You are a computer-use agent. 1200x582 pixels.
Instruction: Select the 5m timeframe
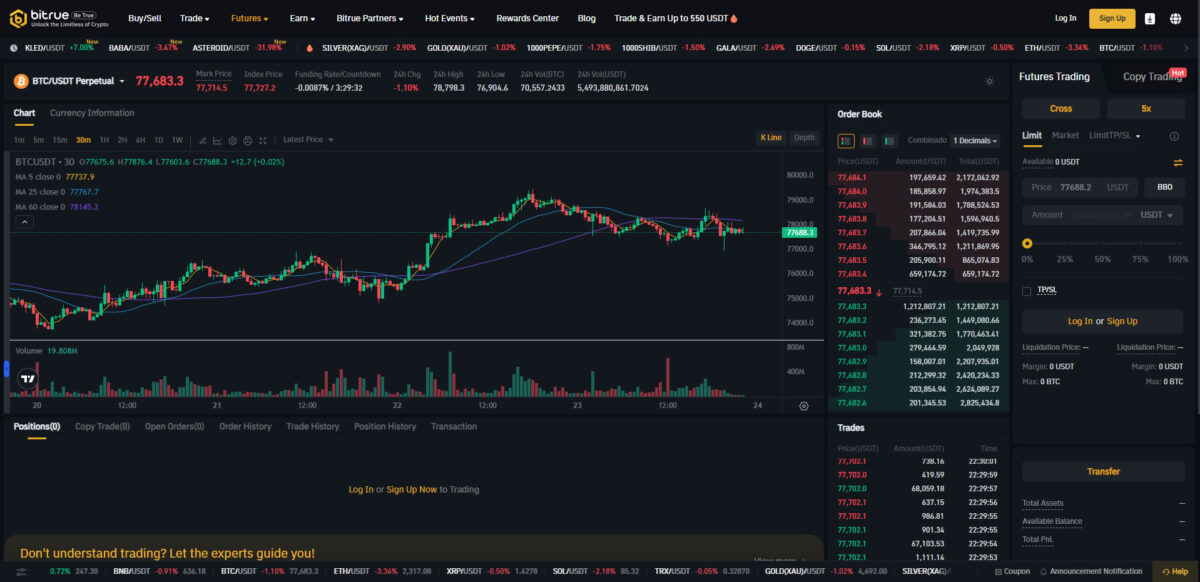click(x=38, y=140)
